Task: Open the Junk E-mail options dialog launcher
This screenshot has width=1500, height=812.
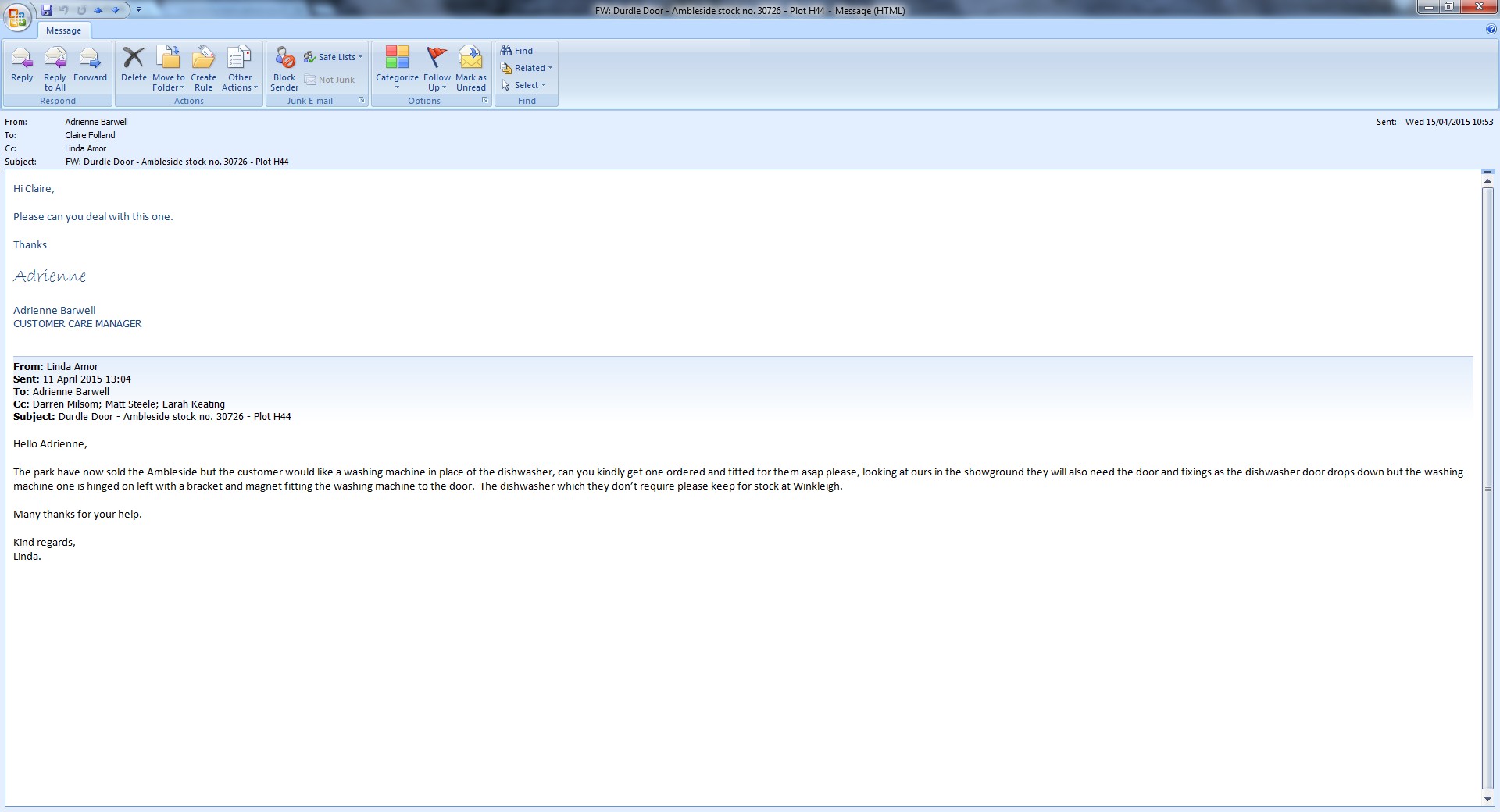Action: 362,101
